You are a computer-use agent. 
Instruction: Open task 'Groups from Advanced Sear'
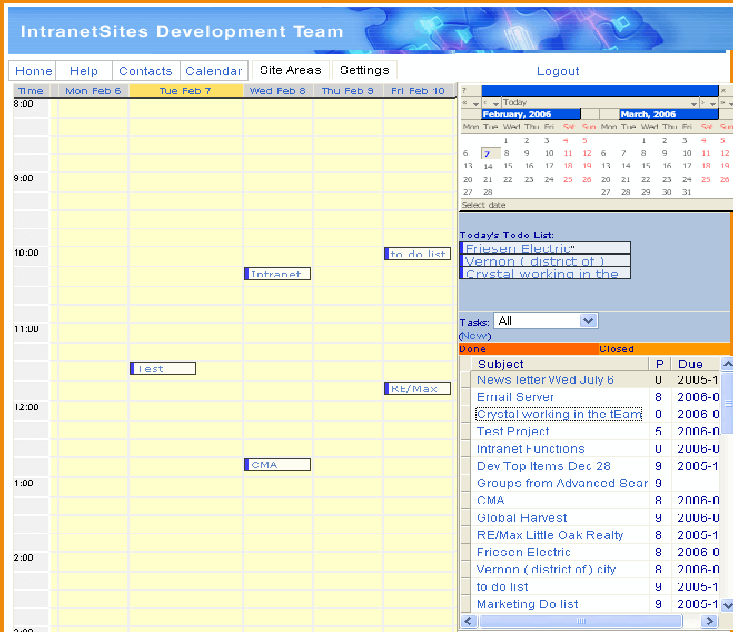pyautogui.click(x=562, y=483)
